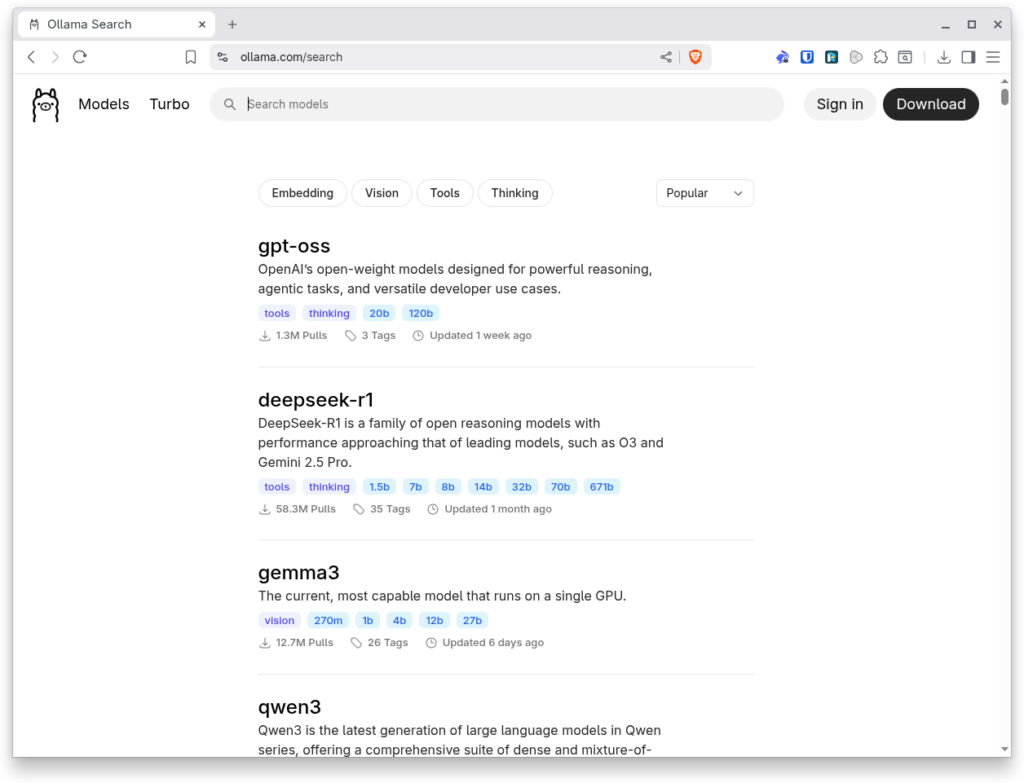Screen dimensions: 1024x783
Task: Click the 270m tag under gemma3
Action: point(328,620)
